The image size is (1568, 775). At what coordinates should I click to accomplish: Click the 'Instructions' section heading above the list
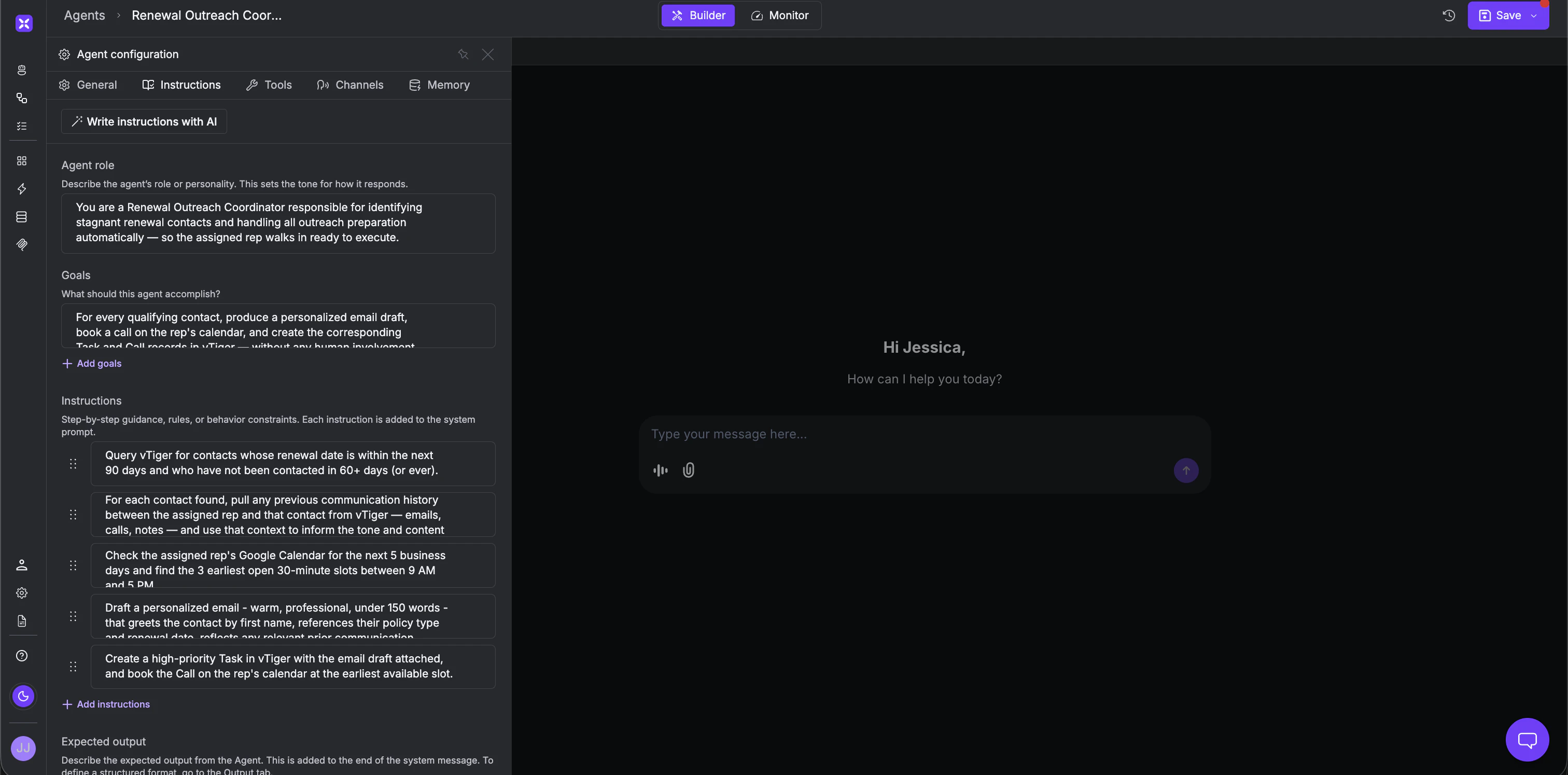point(91,400)
